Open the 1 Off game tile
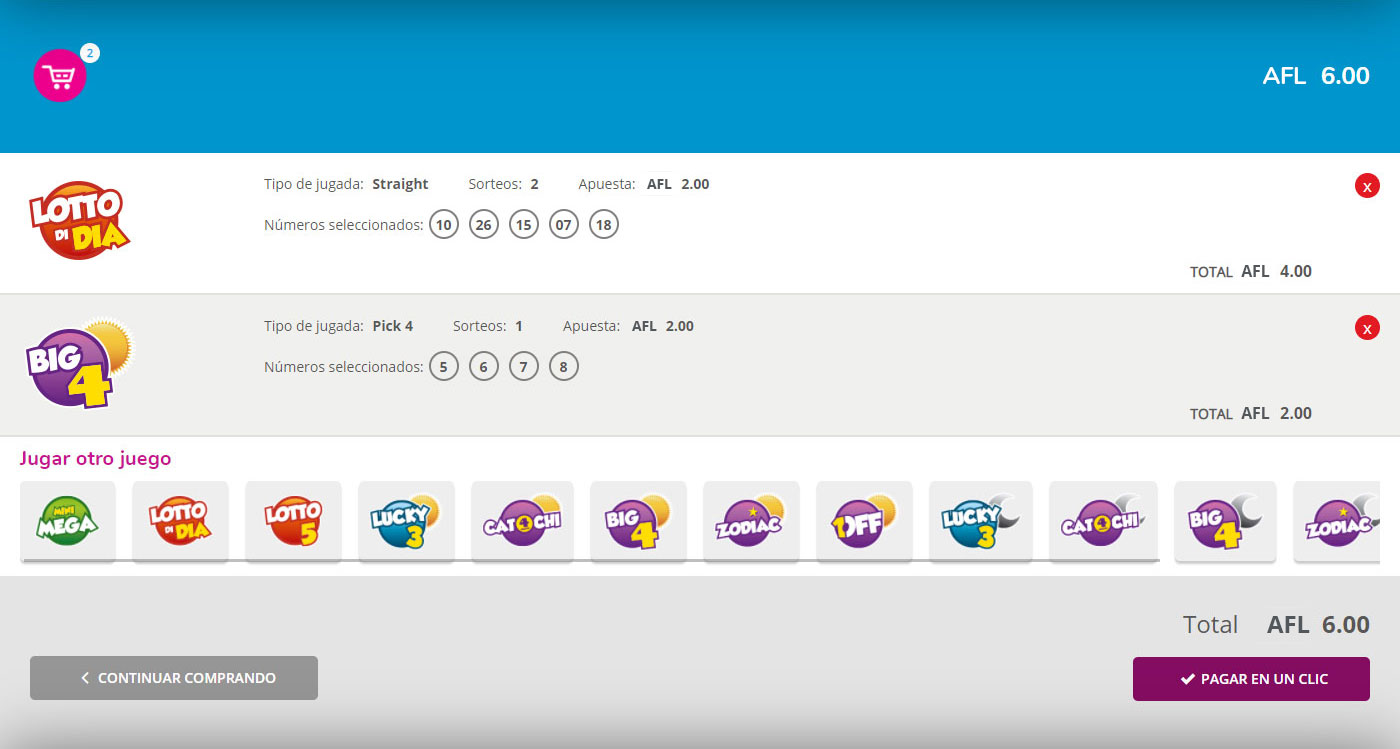Image resolution: width=1400 pixels, height=749 pixels. click(864, 521)
